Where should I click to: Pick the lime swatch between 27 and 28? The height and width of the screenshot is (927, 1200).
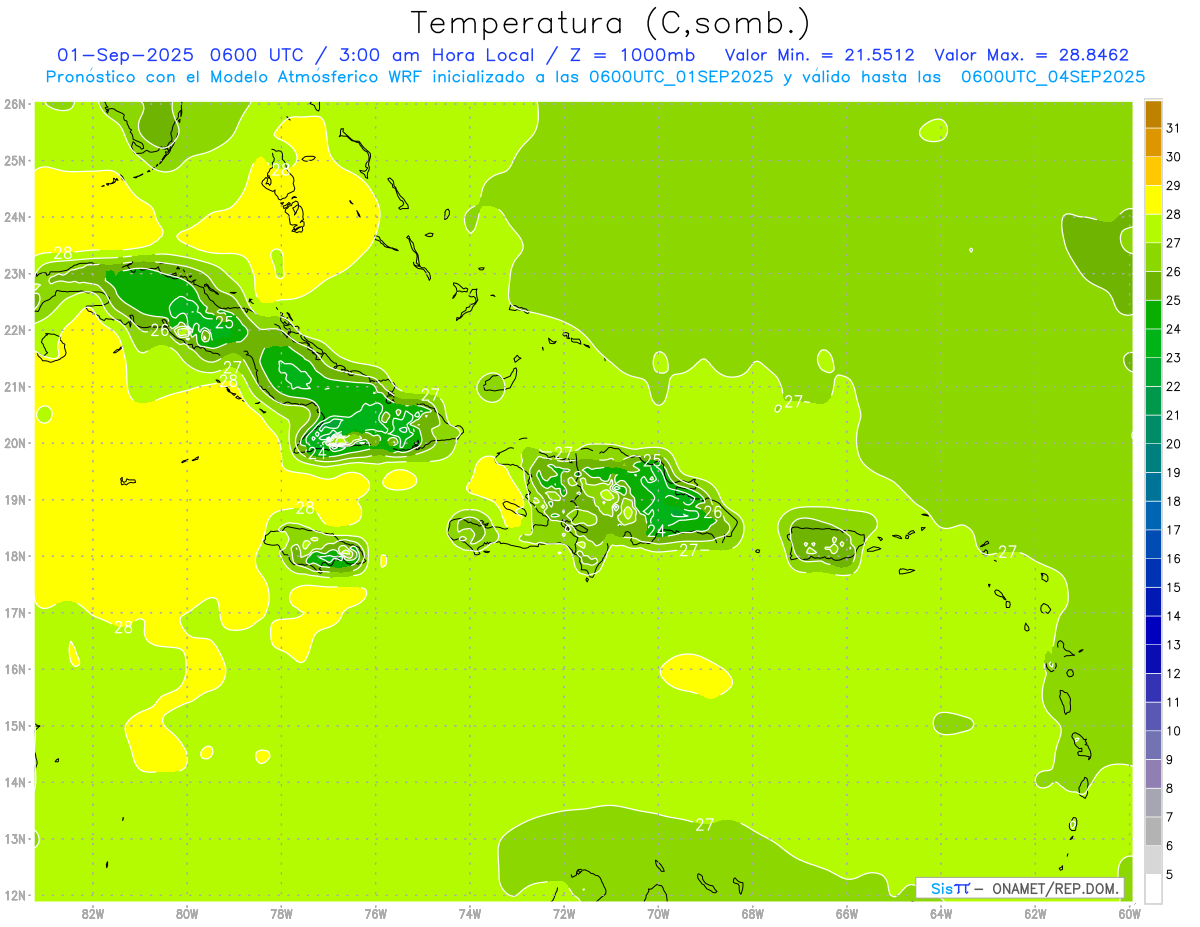click(x=1153, y=229)
